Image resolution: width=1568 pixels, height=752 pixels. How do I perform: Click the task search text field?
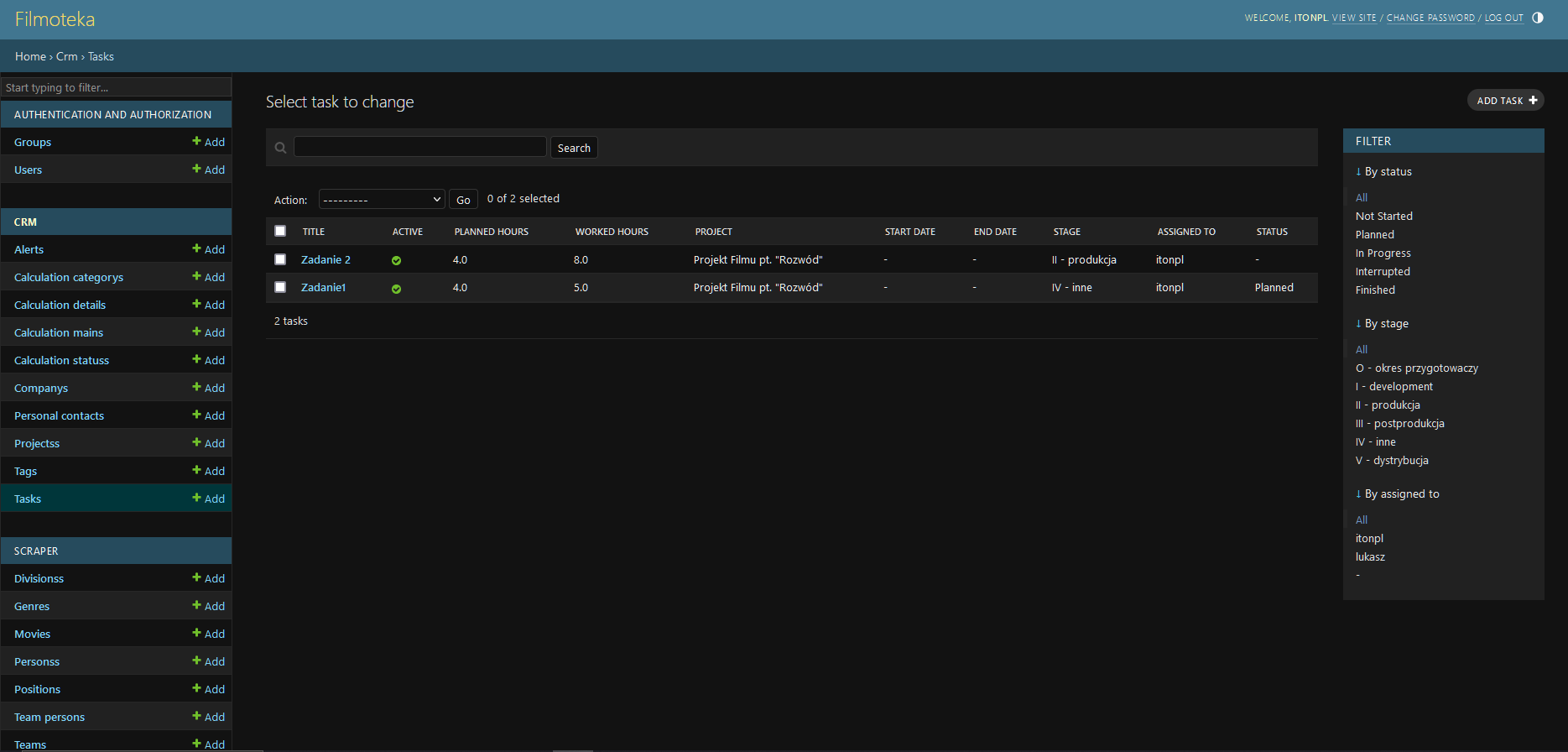420,147
